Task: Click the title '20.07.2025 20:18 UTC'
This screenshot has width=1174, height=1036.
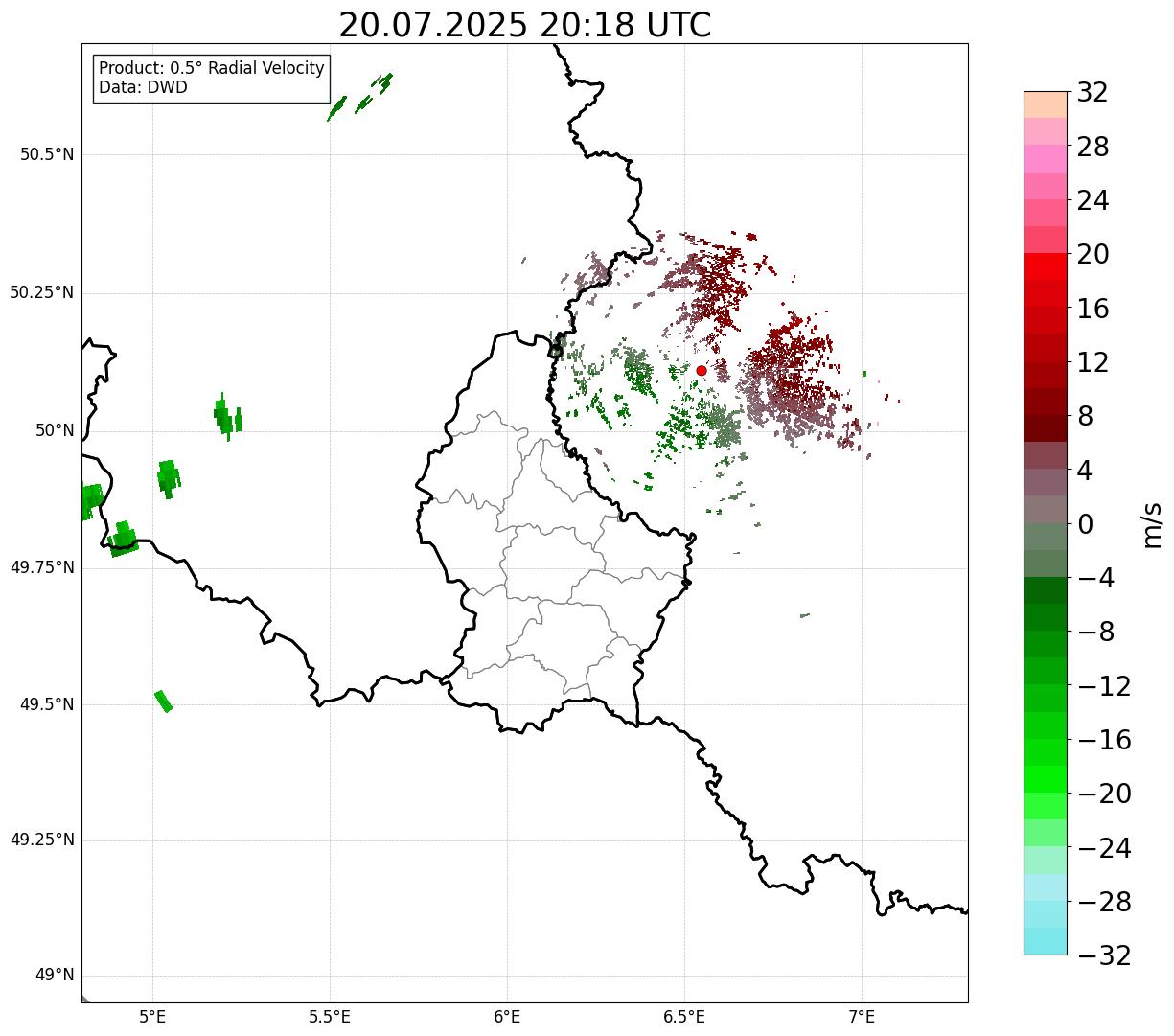Action: coord(525,25)
